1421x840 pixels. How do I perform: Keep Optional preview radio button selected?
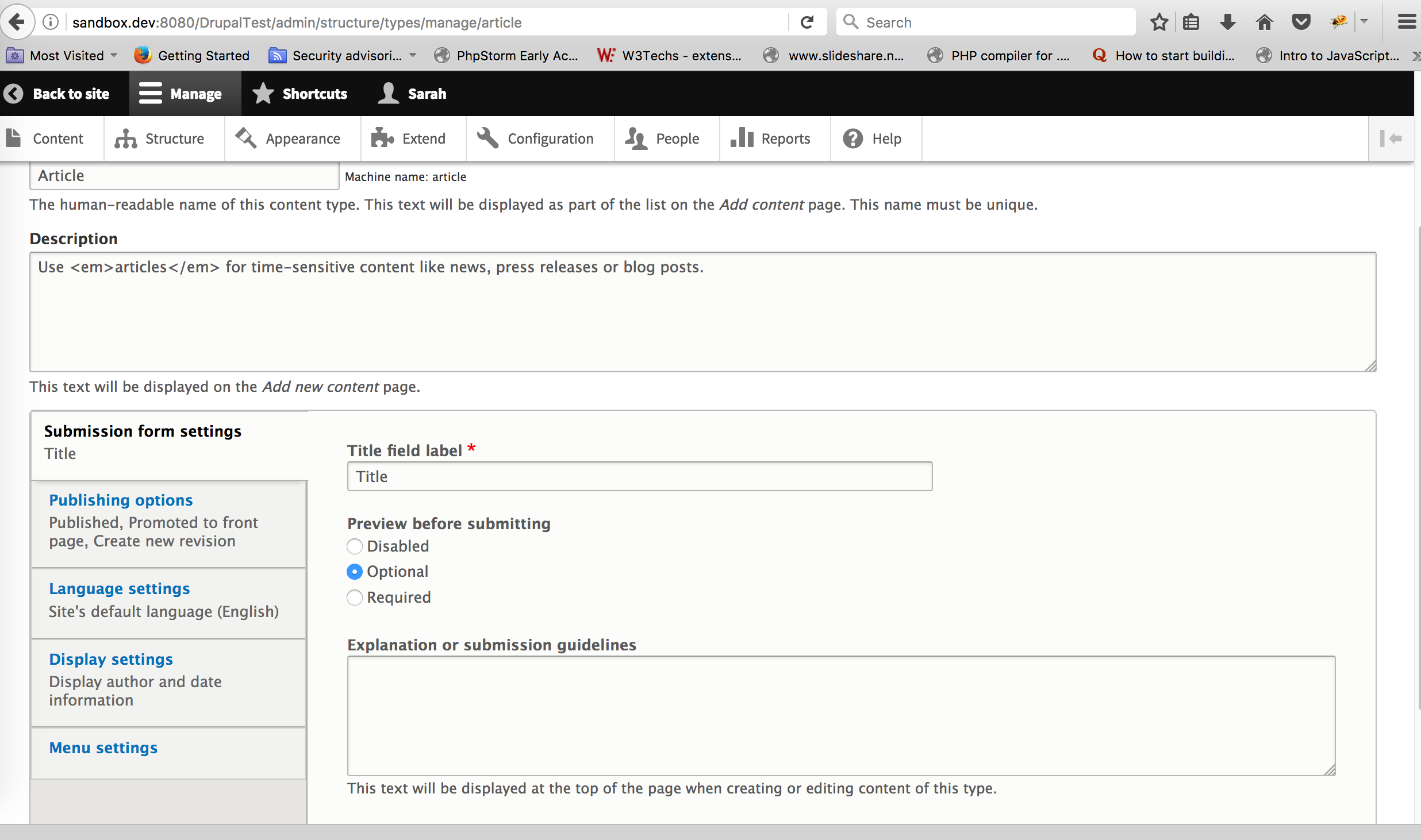(355, 572)
